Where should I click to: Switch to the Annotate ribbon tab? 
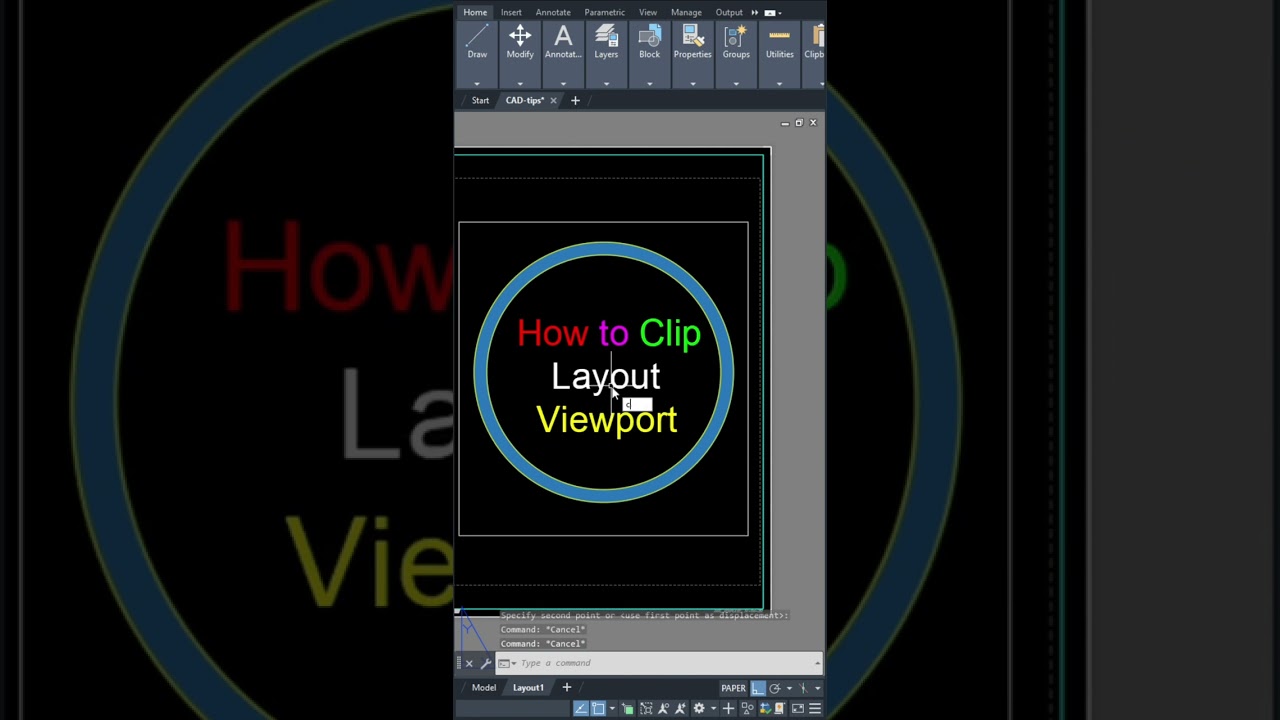[553, 12]
